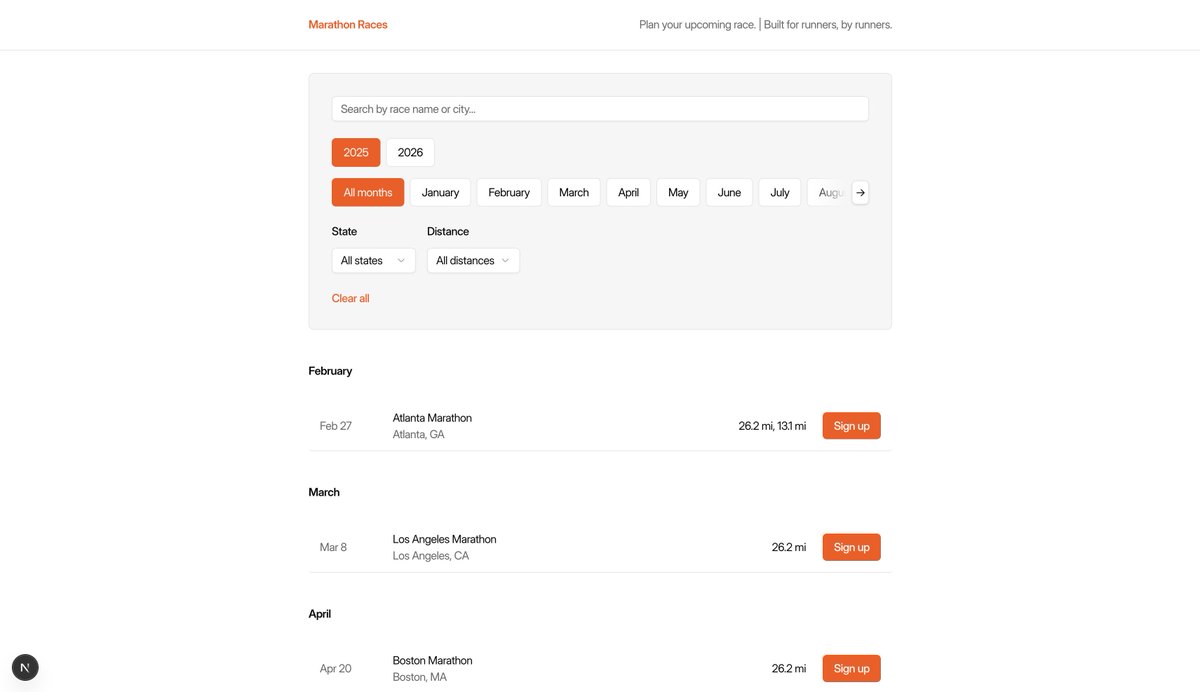This screenshot has height=692, width=1200.
Task: Click the Boston, MA location text
Action: pyautogui.click(x=420, y=677)
